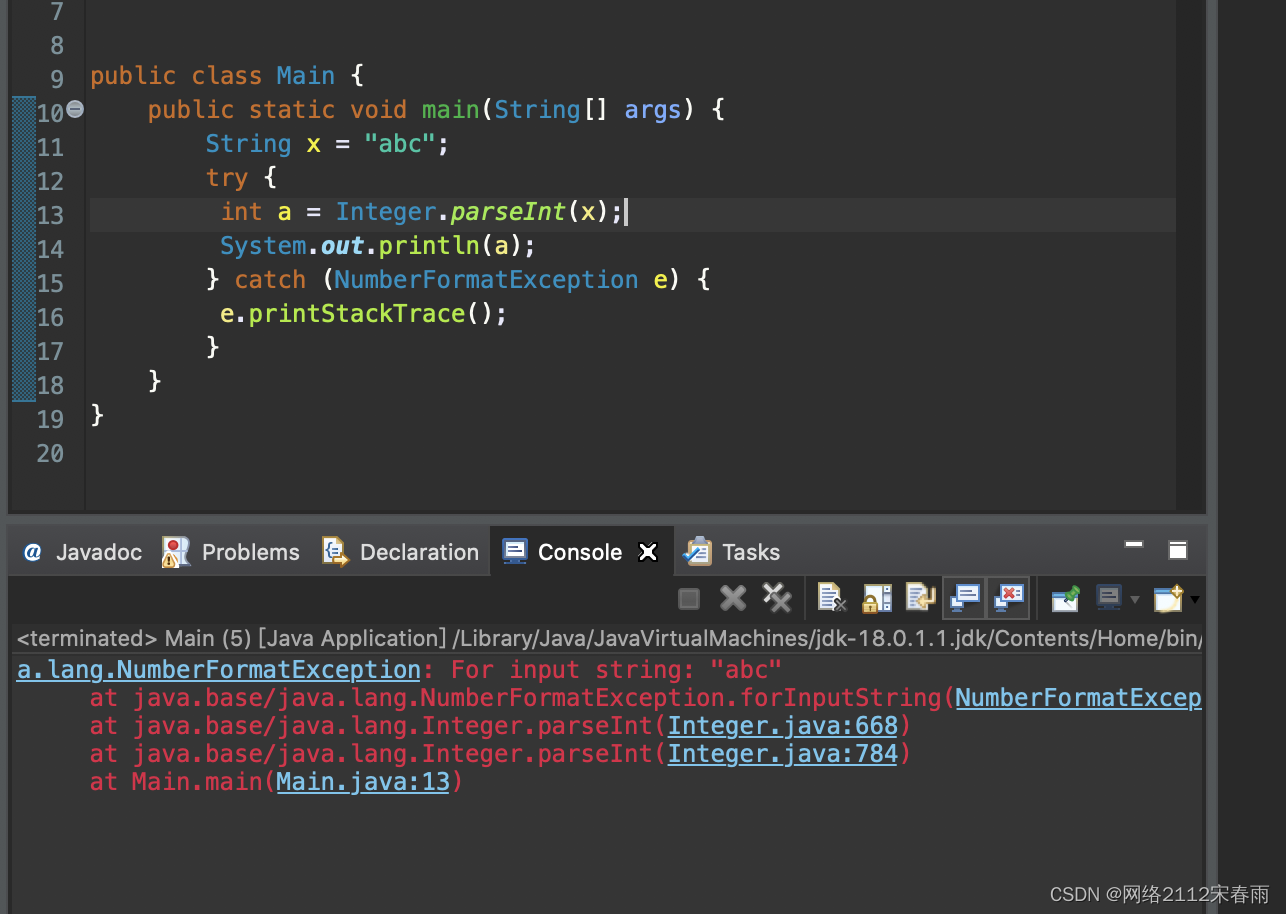The width and height of the screenshot is (1286, 914).
Task: Open the truncated NumberFormatExcep source link
Action: click(x=1078, y=698)
